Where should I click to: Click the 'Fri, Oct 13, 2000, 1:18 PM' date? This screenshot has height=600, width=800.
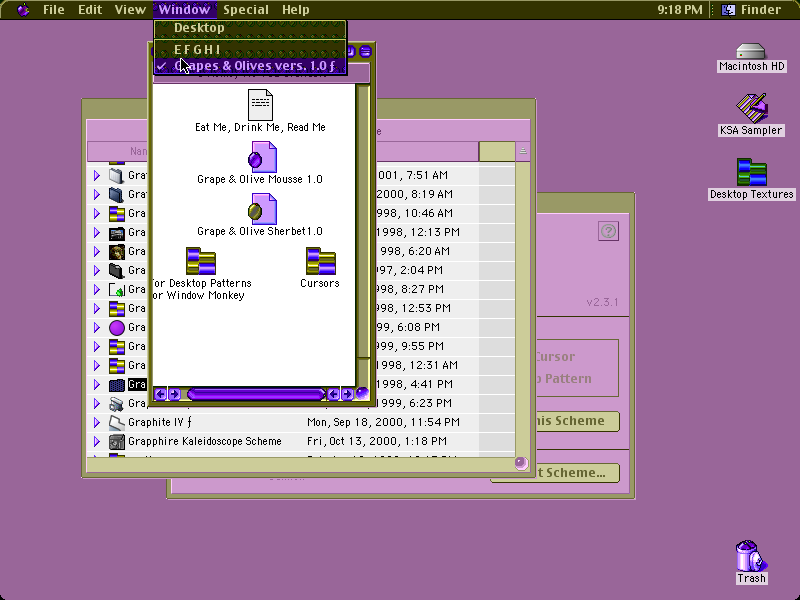coord(377,441)
